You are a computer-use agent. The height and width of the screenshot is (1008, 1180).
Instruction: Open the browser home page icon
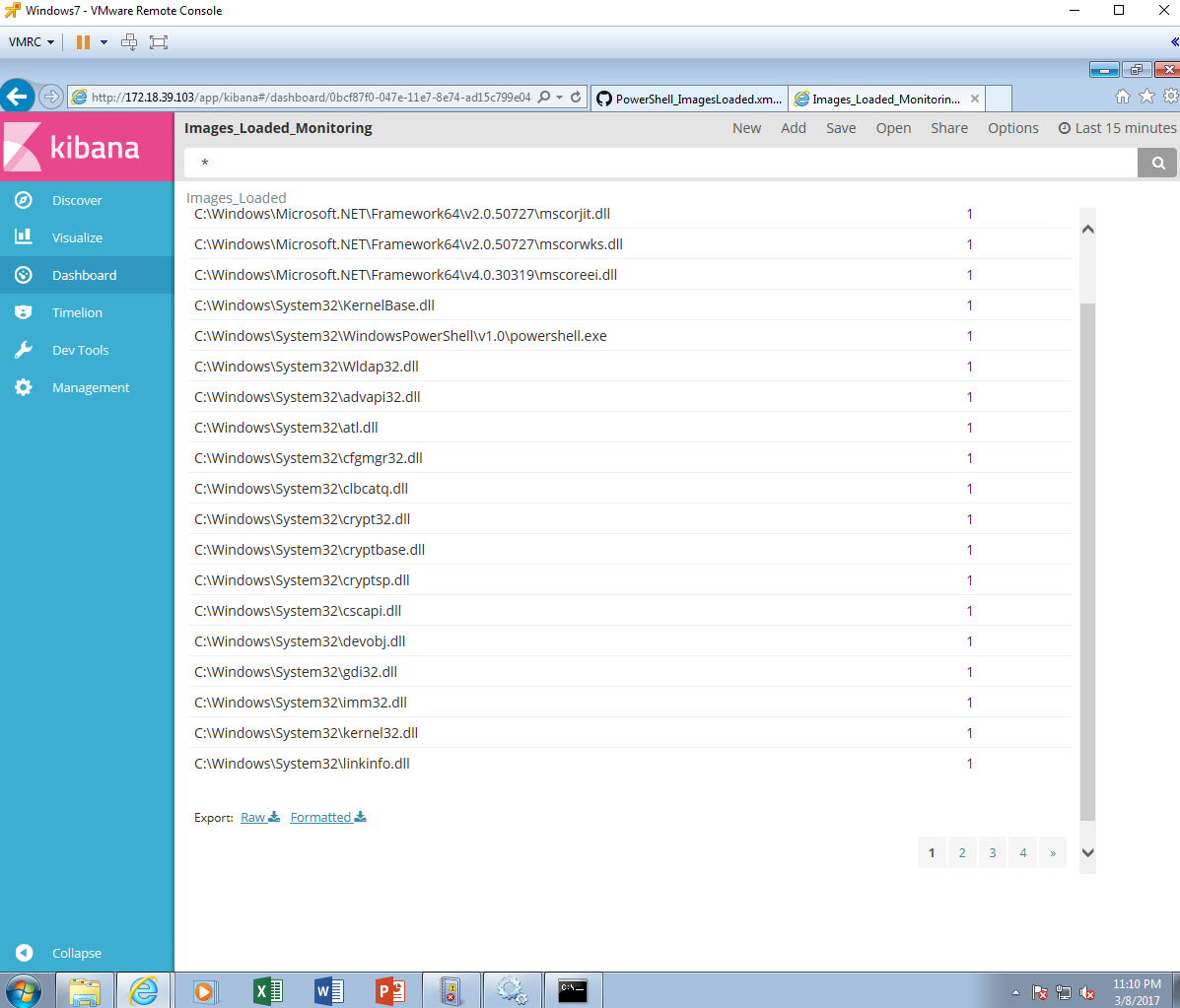(x=1122, y=97)
